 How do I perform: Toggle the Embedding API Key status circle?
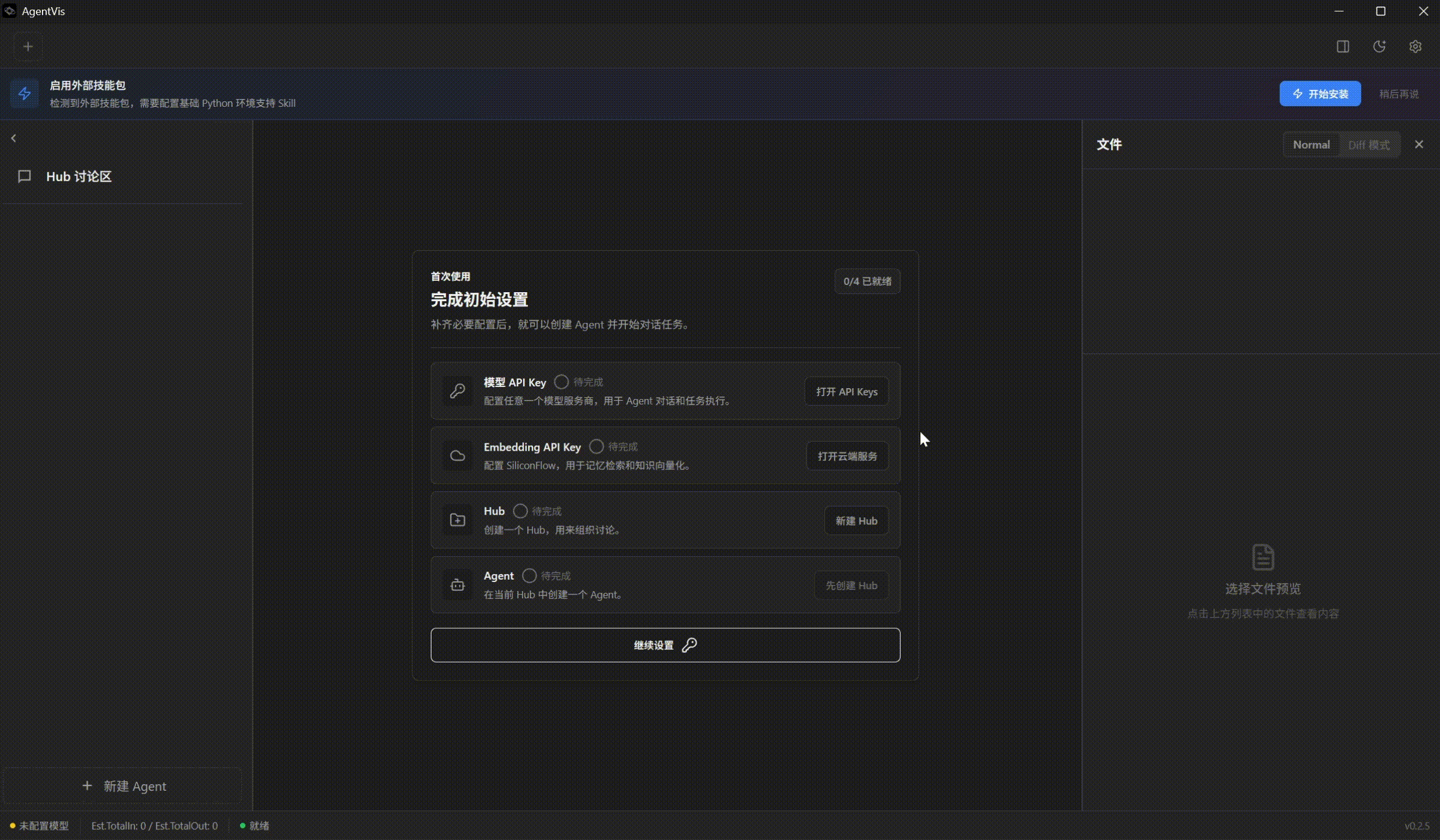click(x=596, y=447)
